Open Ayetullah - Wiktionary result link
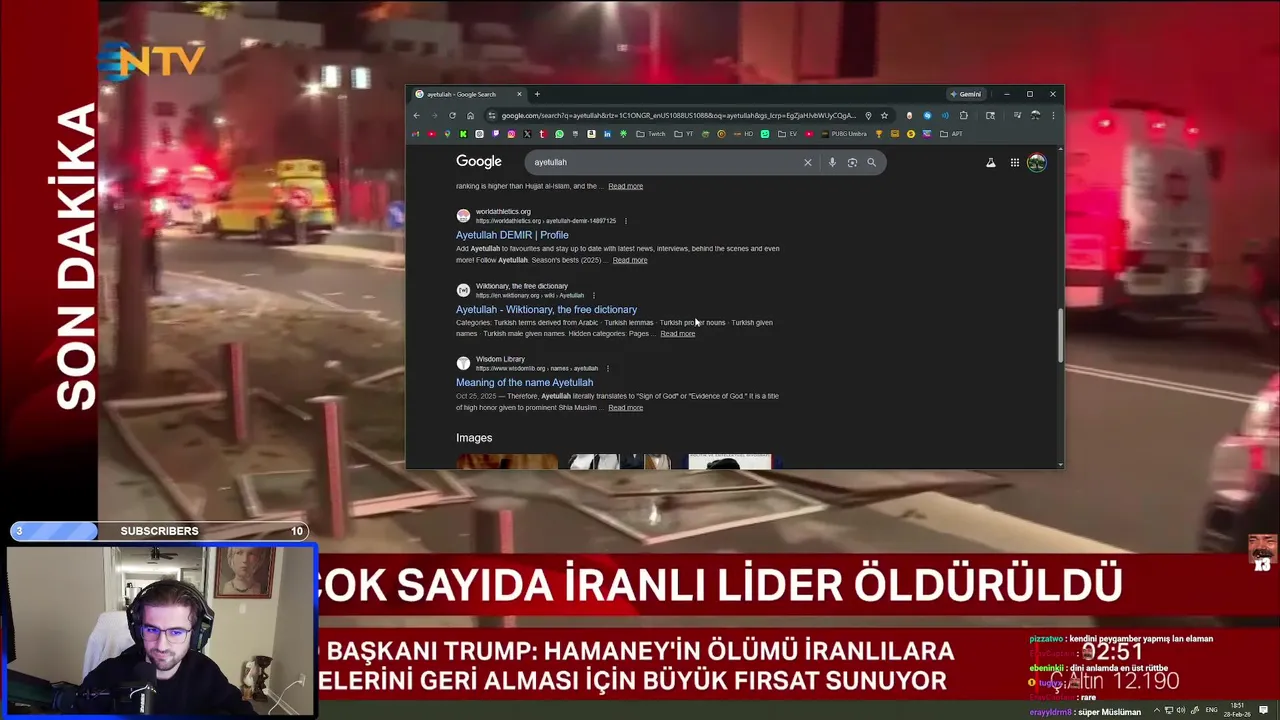Screen dimensions: 1280x720 (546, 309)
